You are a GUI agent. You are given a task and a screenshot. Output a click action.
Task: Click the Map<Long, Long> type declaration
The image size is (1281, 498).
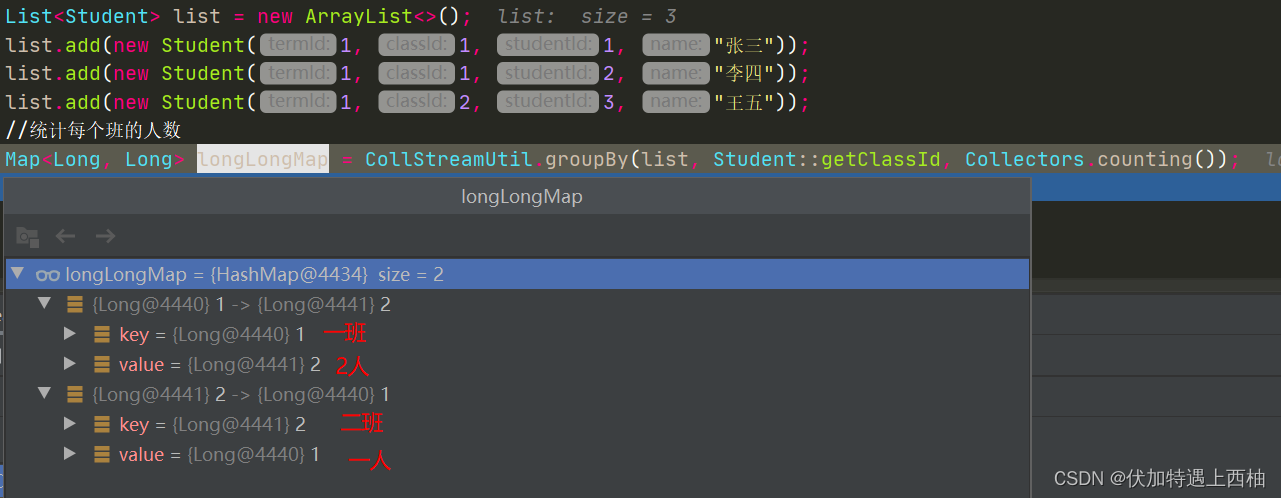[x=95, y=159]
